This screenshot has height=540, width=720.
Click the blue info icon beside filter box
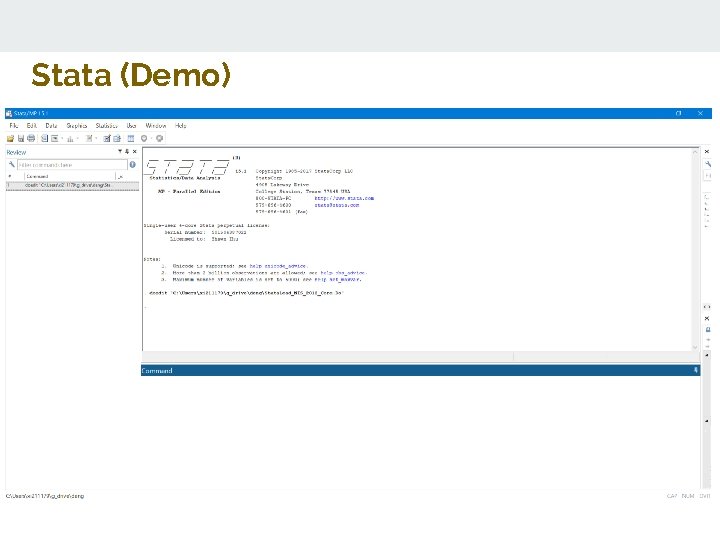coord(133,164)
